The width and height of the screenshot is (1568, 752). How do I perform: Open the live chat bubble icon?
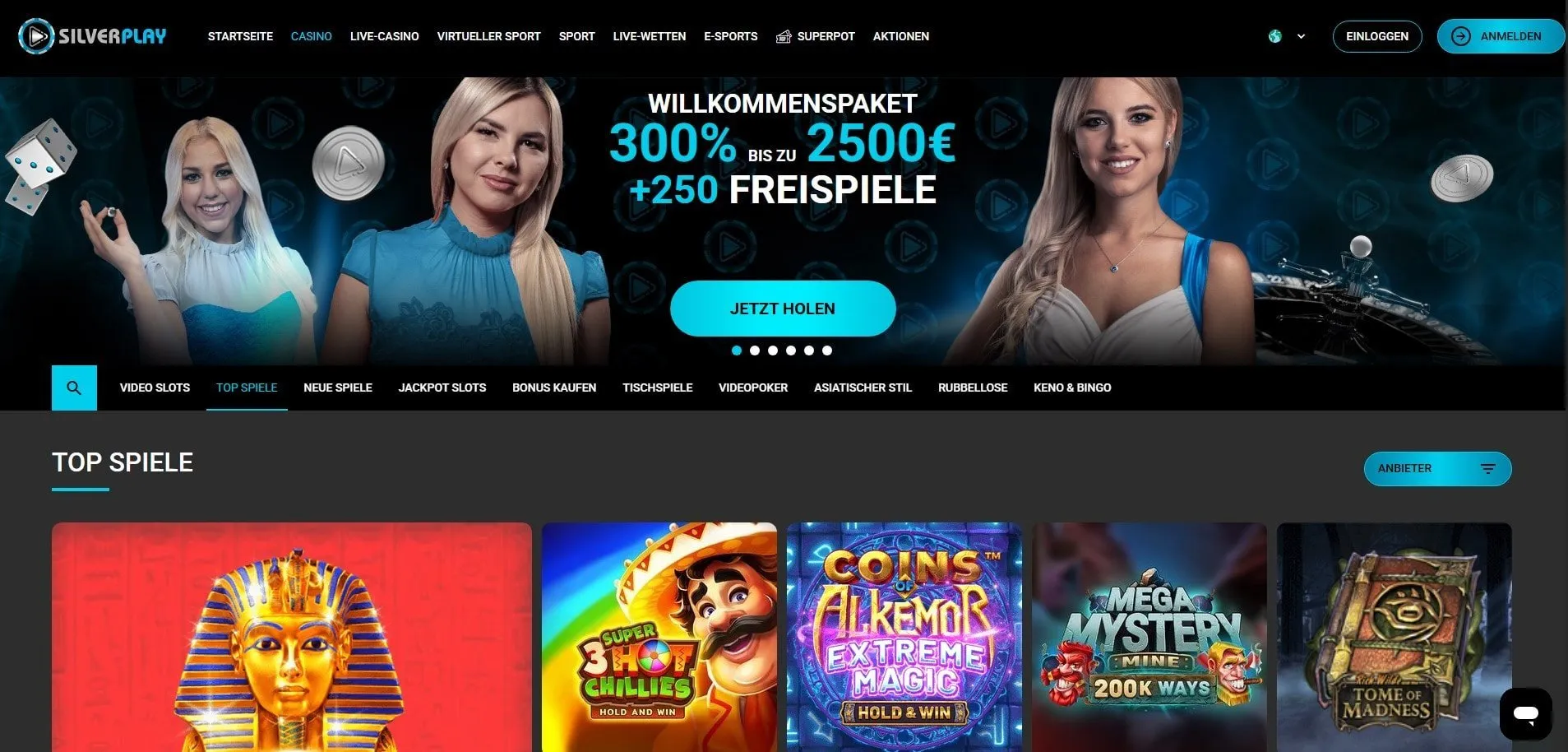coord(1526,713)
